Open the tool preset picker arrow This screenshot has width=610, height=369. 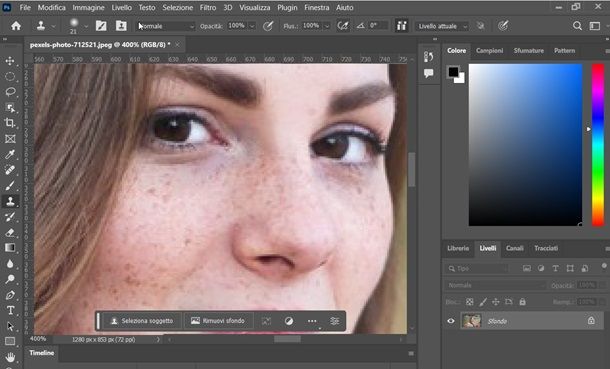coord(54,26)
